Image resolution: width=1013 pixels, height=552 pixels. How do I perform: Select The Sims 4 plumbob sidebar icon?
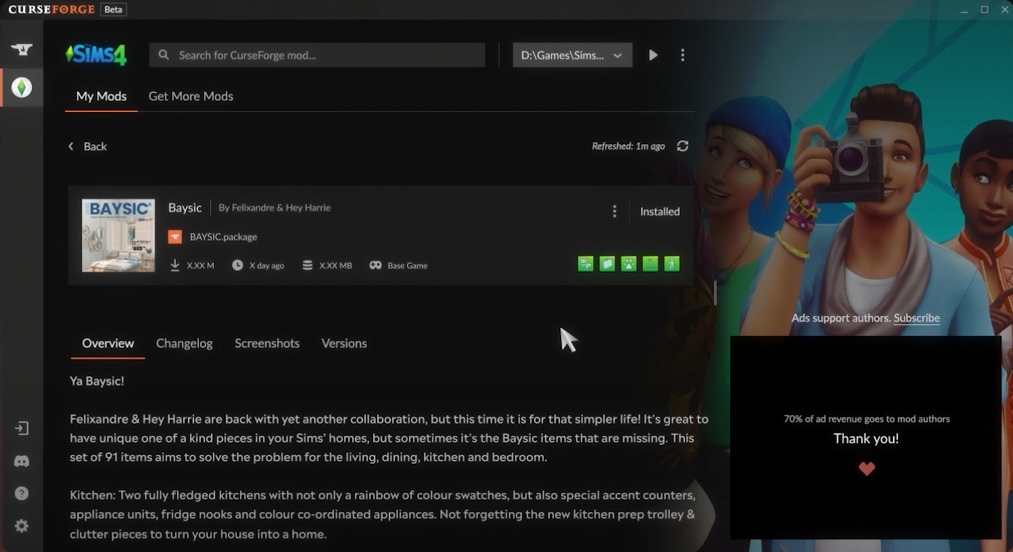(x=21, y=88)
